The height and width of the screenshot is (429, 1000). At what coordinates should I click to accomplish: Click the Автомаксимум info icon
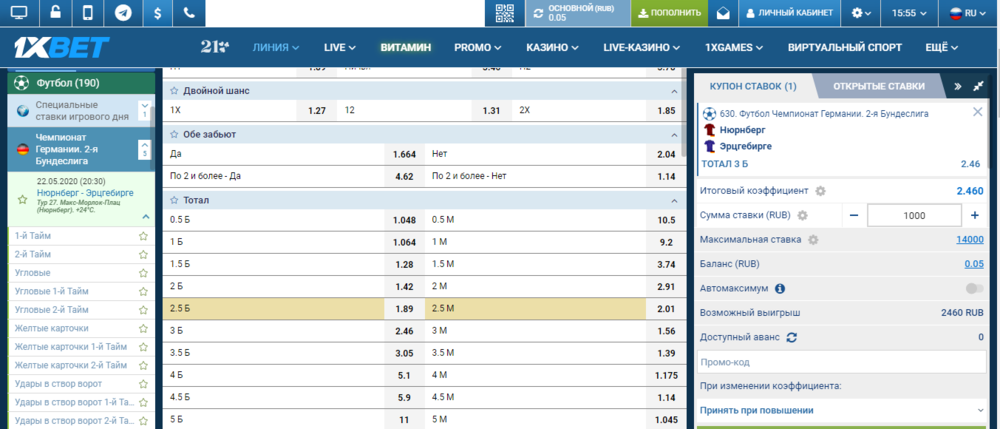(x=779, y=289)
